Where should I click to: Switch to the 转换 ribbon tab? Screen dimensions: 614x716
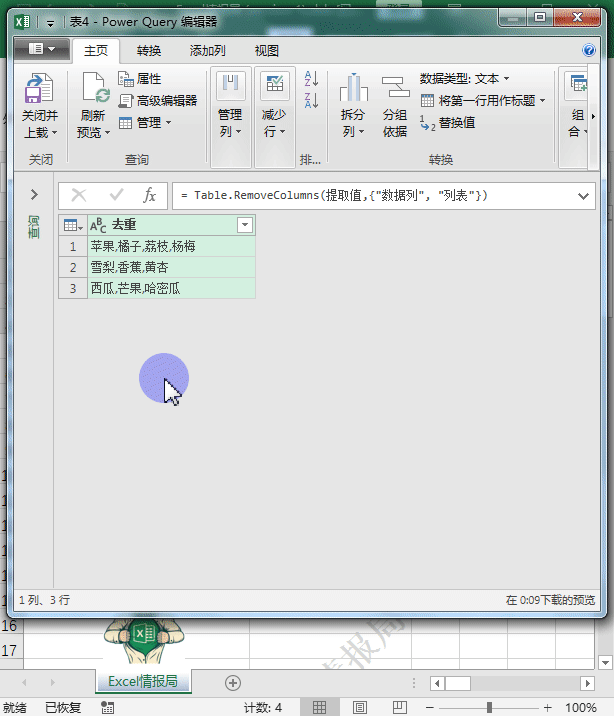[149, 51]
